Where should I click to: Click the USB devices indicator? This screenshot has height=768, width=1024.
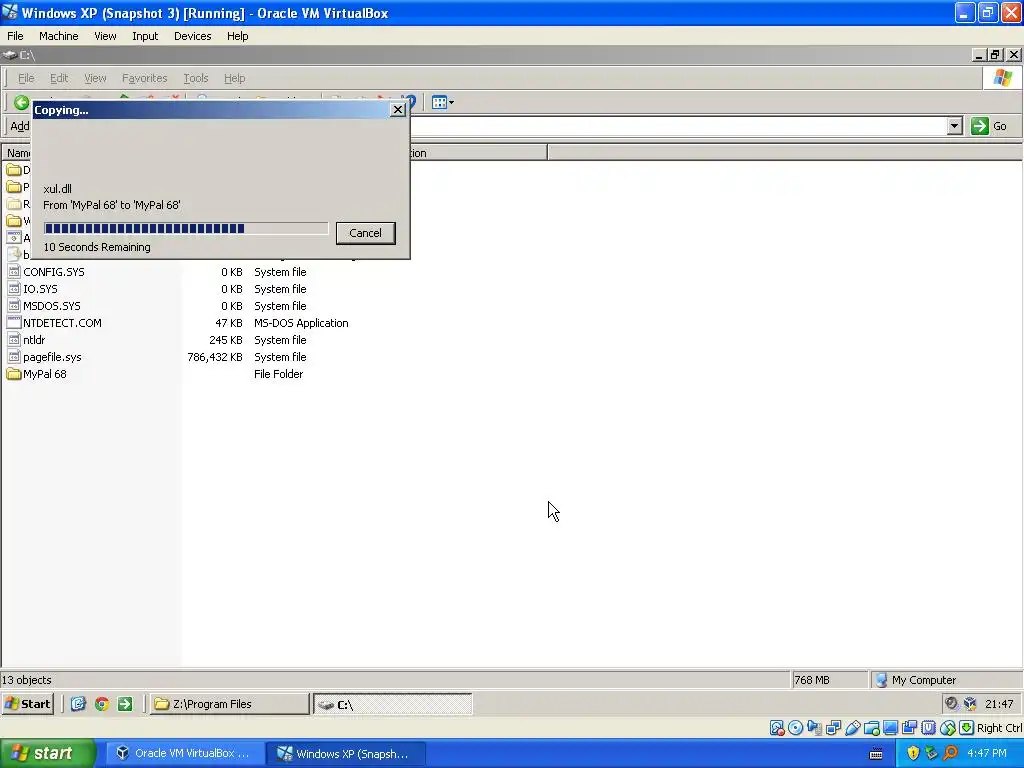tap(852, 728)
